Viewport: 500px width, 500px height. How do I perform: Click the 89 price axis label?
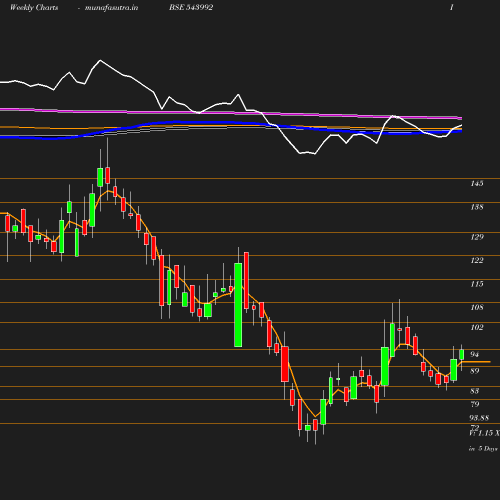(x=474, y=371)
